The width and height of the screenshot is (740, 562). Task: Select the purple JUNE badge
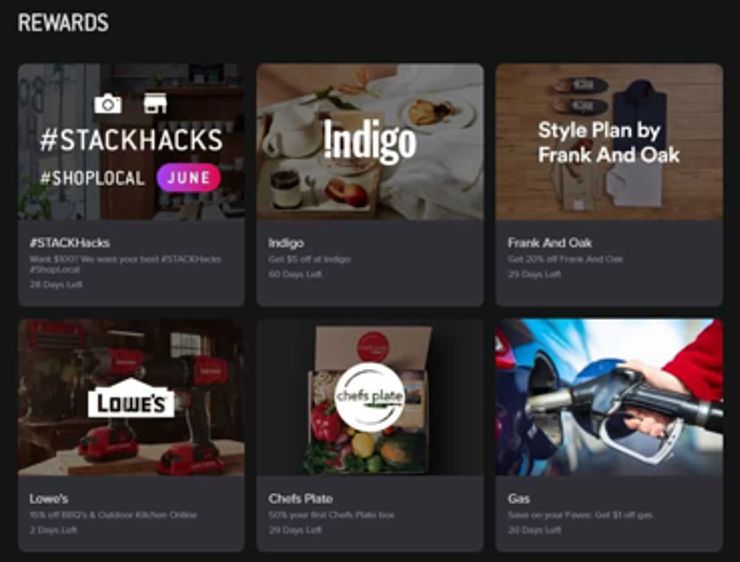click(x=189, y=177)
